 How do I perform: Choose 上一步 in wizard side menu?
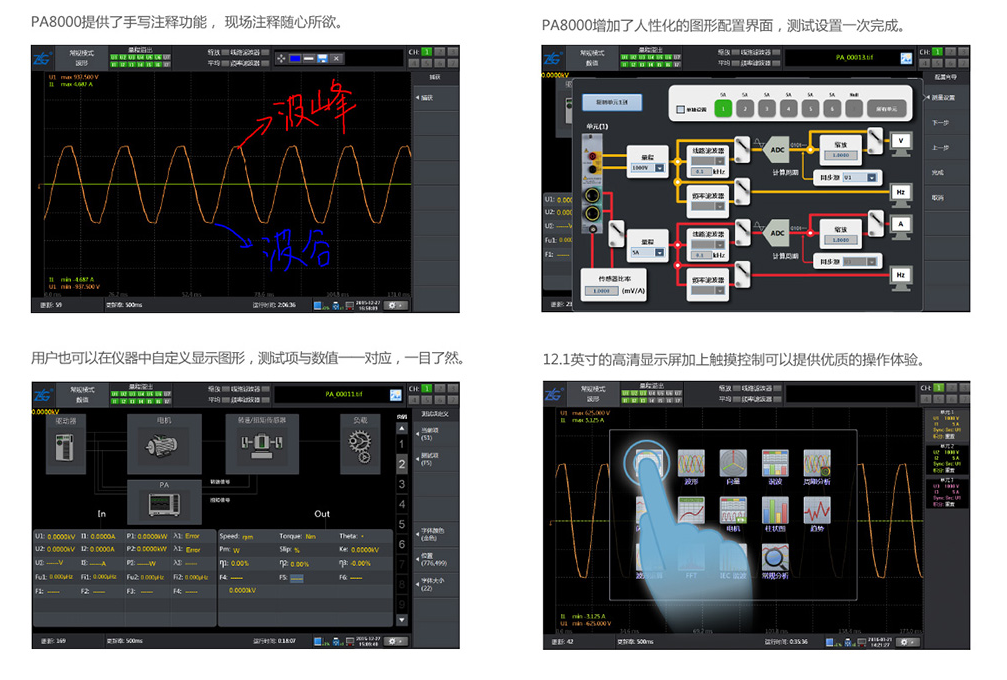click(x=946, y=148)
